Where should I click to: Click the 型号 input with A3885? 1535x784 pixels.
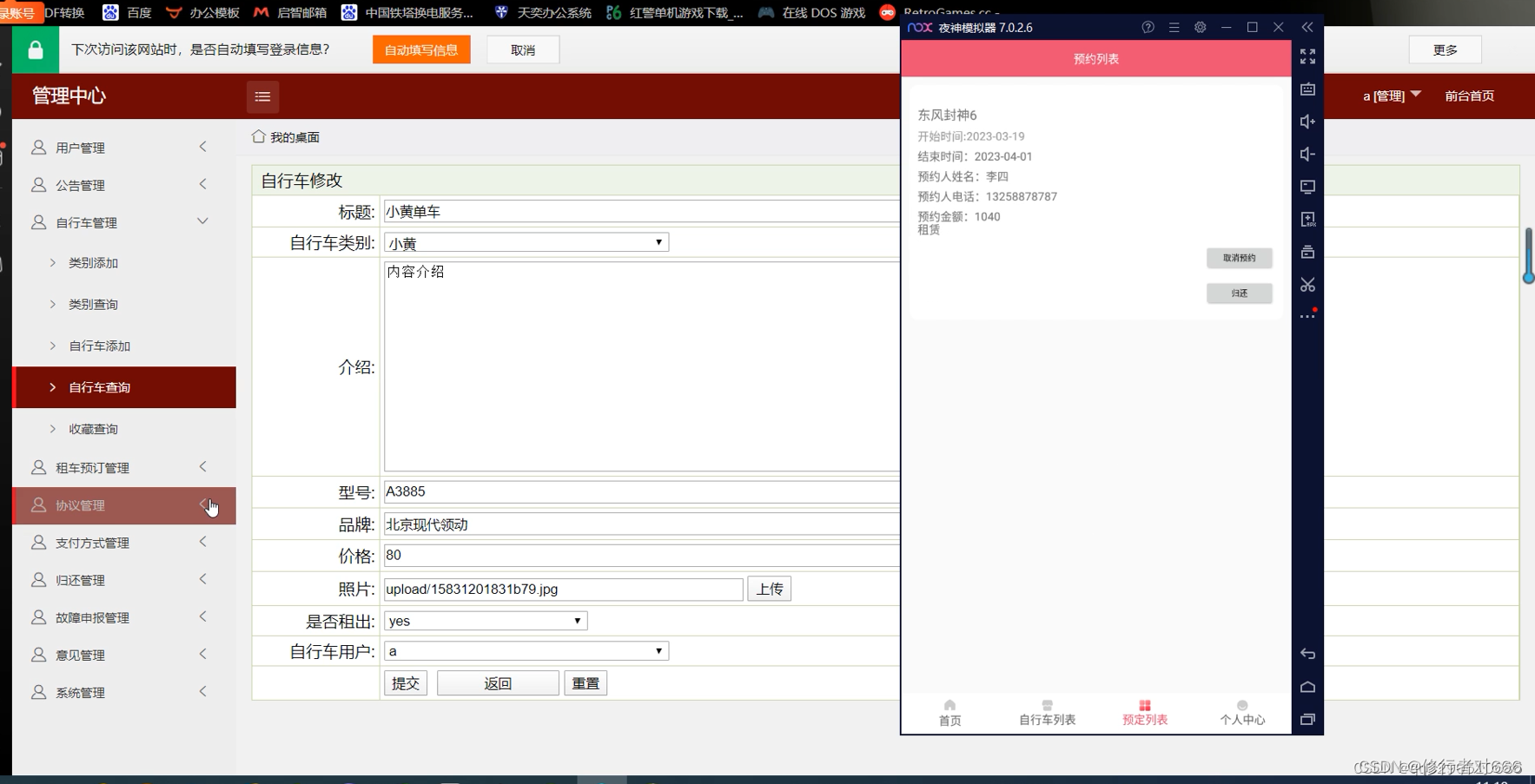(x=642, y=491)
